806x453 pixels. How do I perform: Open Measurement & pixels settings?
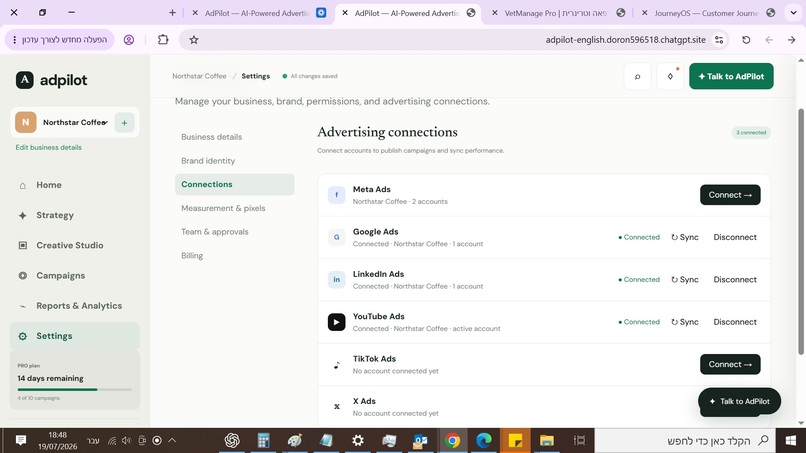(x=234, y=208)
